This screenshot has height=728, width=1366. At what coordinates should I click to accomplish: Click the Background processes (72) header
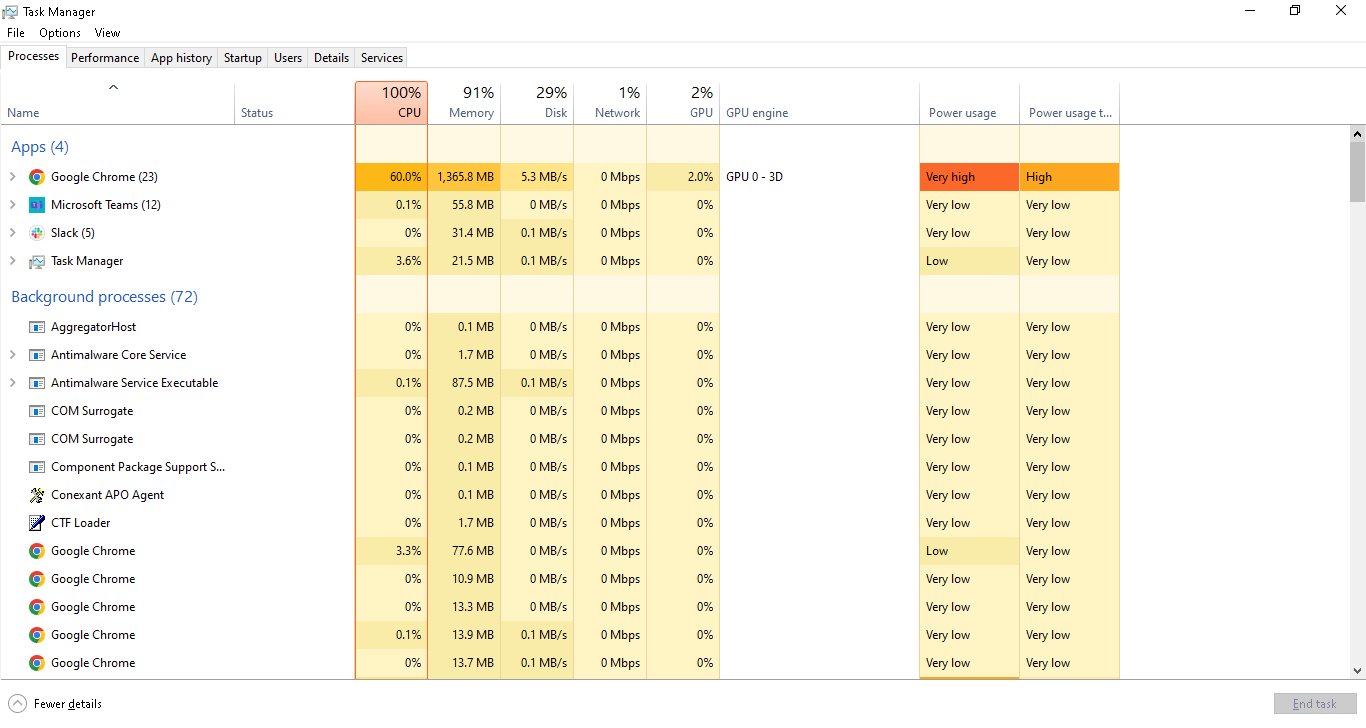(x=104, y=297)
